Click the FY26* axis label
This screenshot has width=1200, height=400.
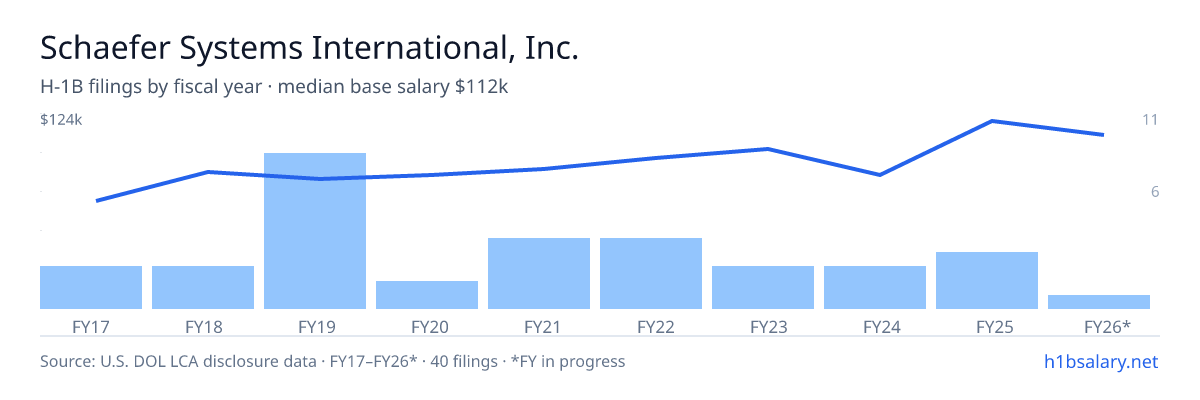(1107, 326)
